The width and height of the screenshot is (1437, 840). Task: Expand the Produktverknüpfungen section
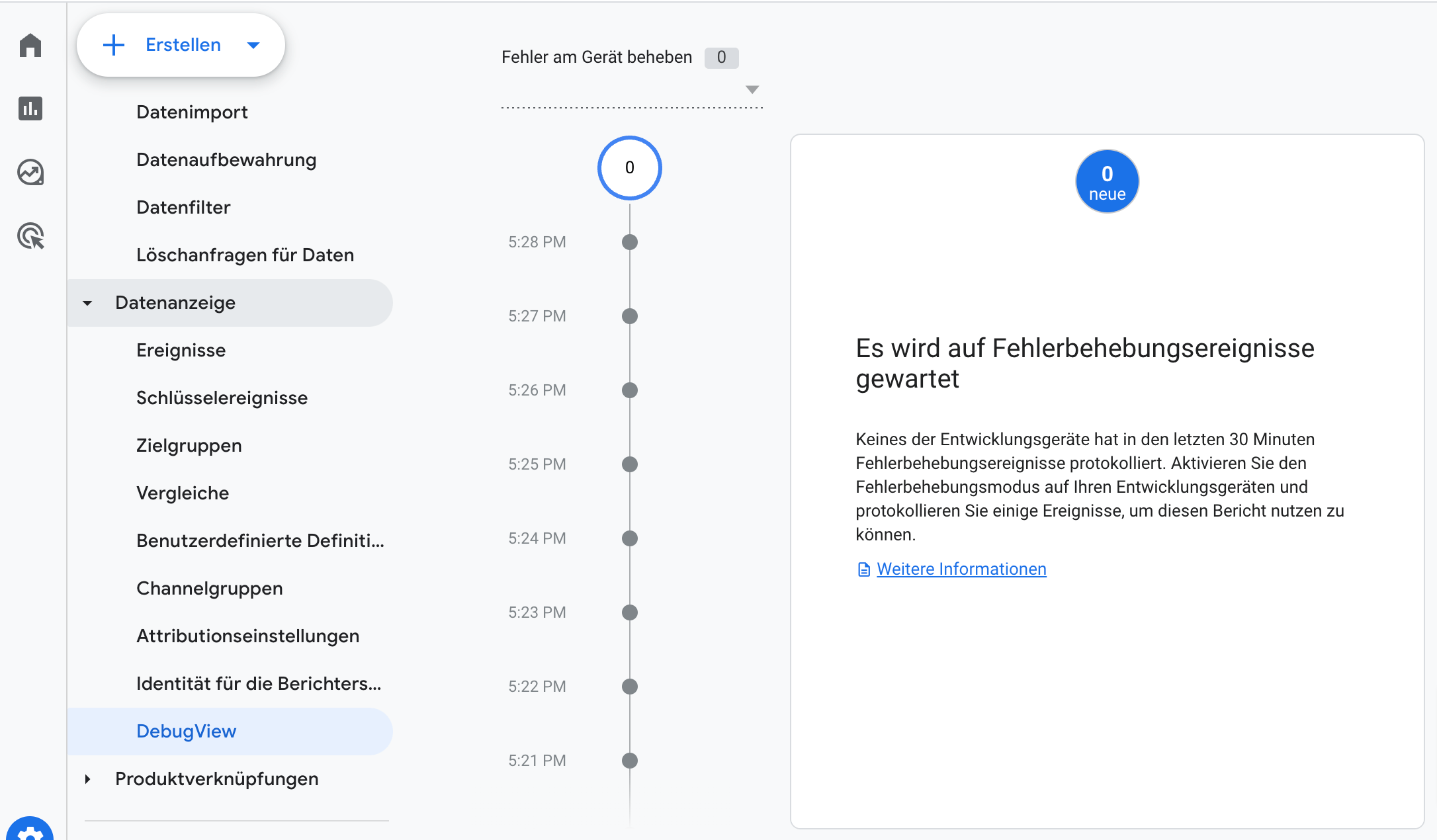pos(87,779)
